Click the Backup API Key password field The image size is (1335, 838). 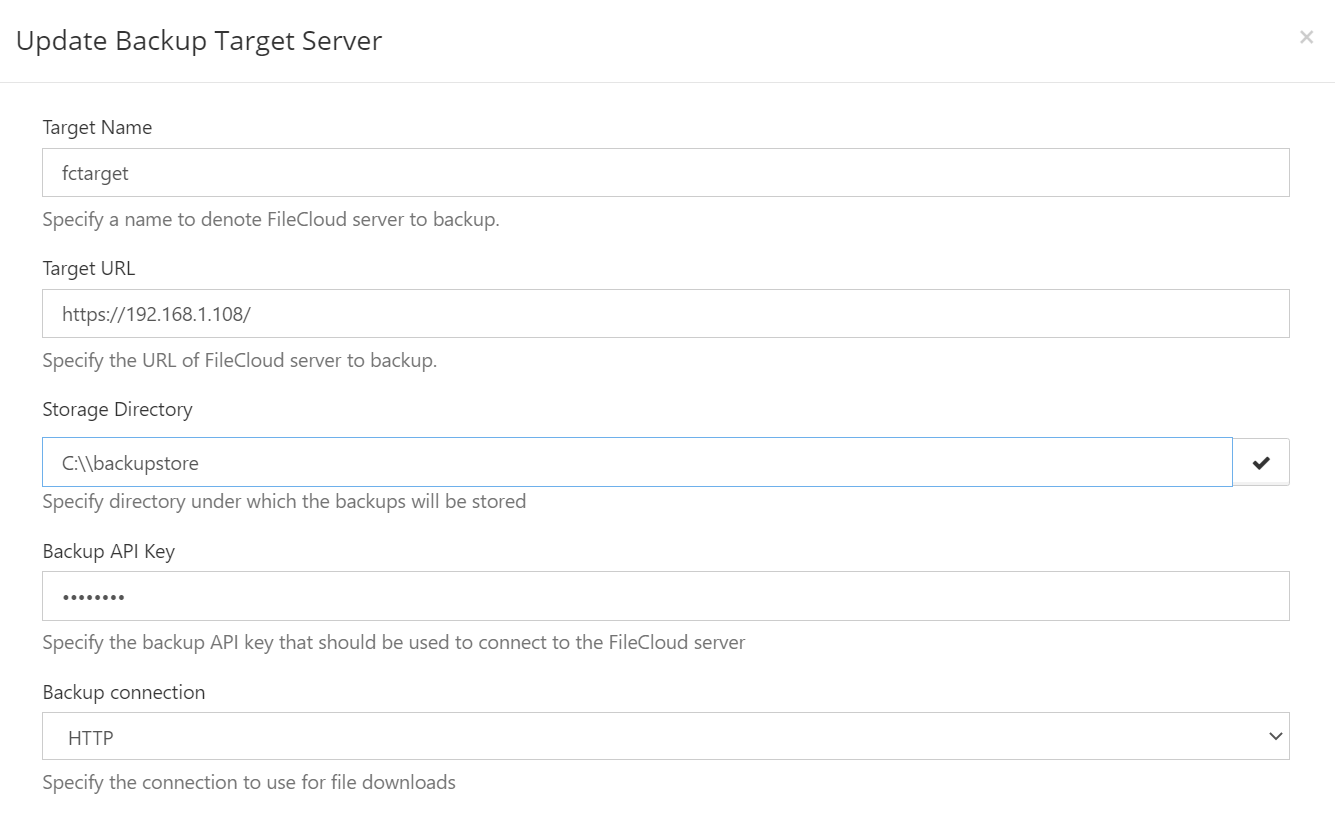tap(665, 596)
